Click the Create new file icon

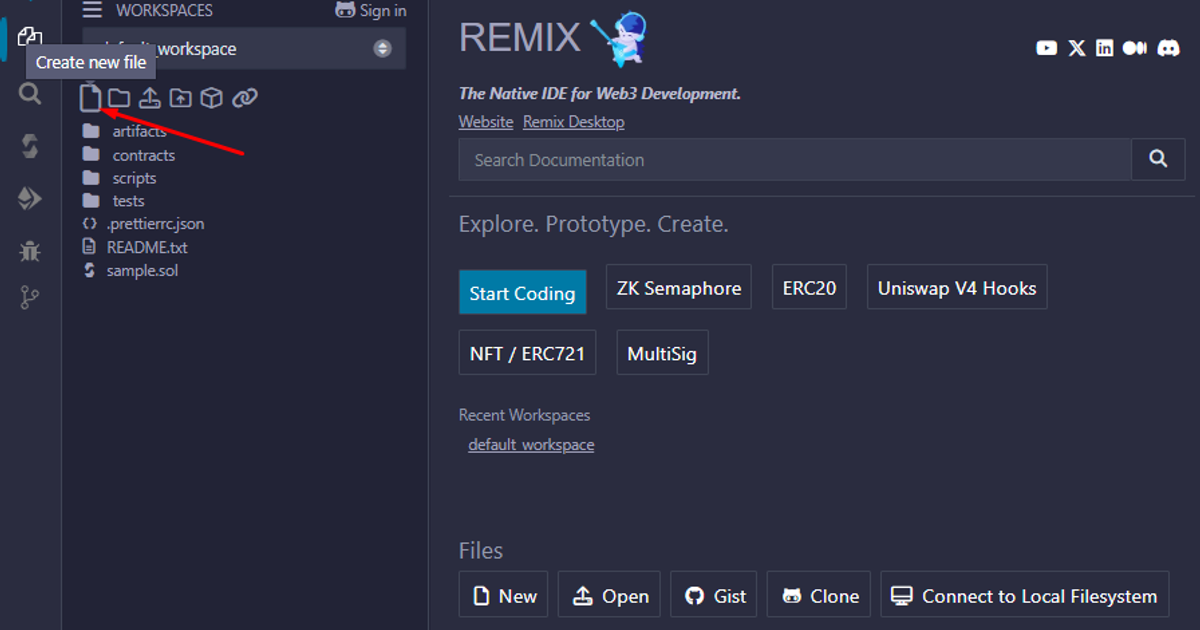click(91, 97)
